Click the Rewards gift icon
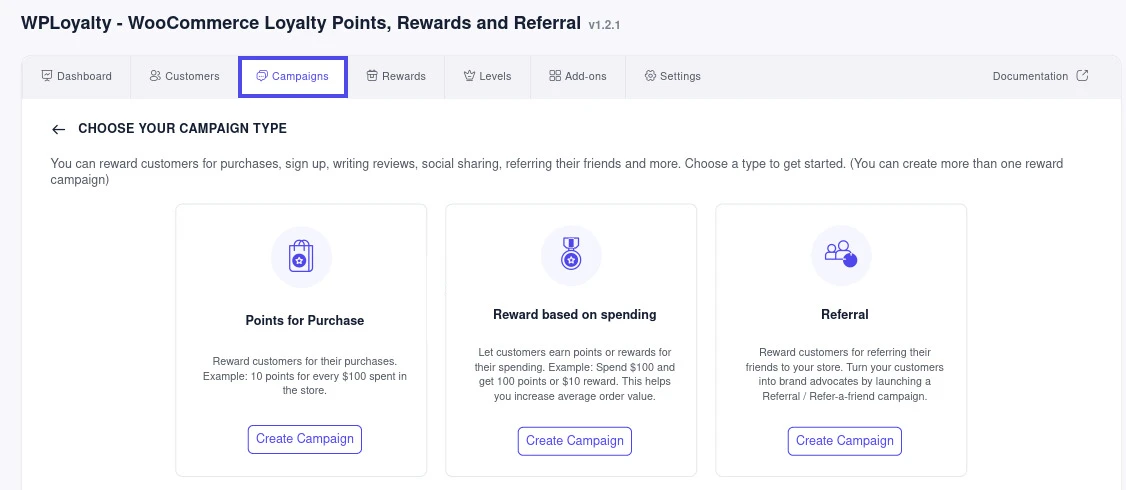The height and width of the screenshot is (490, 1126). pyautogui.click(x=372, y=76)
